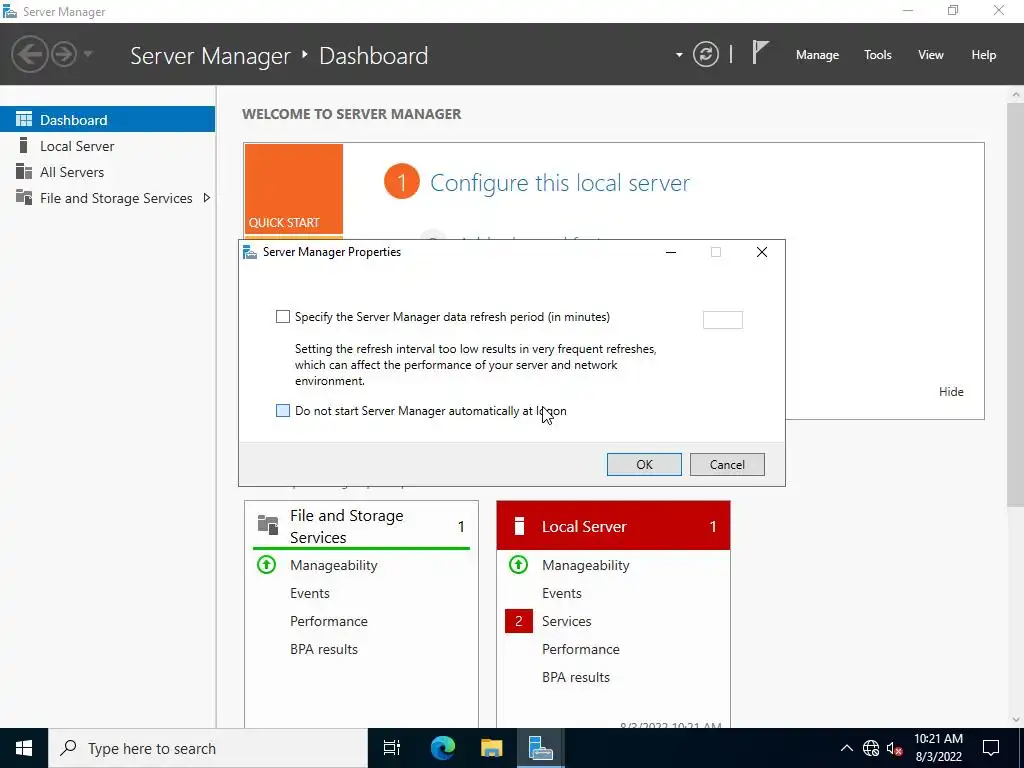This screenshot has width=1024, height=768.
Task: Click OK in Server Manager Properties
Action: coord(644,464)
